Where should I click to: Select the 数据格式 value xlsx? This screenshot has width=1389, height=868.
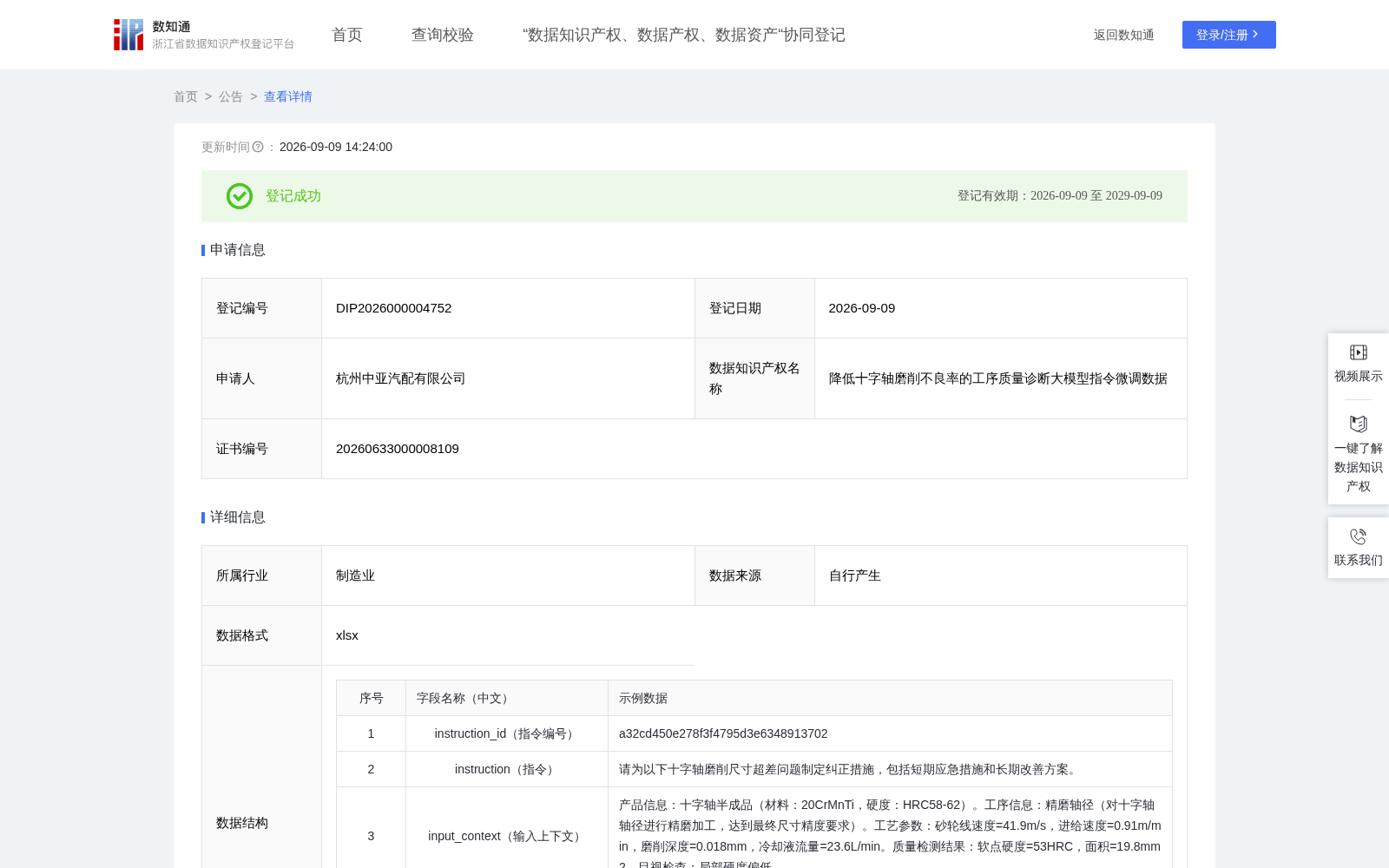pyautogui.click(x=347, y=635)
